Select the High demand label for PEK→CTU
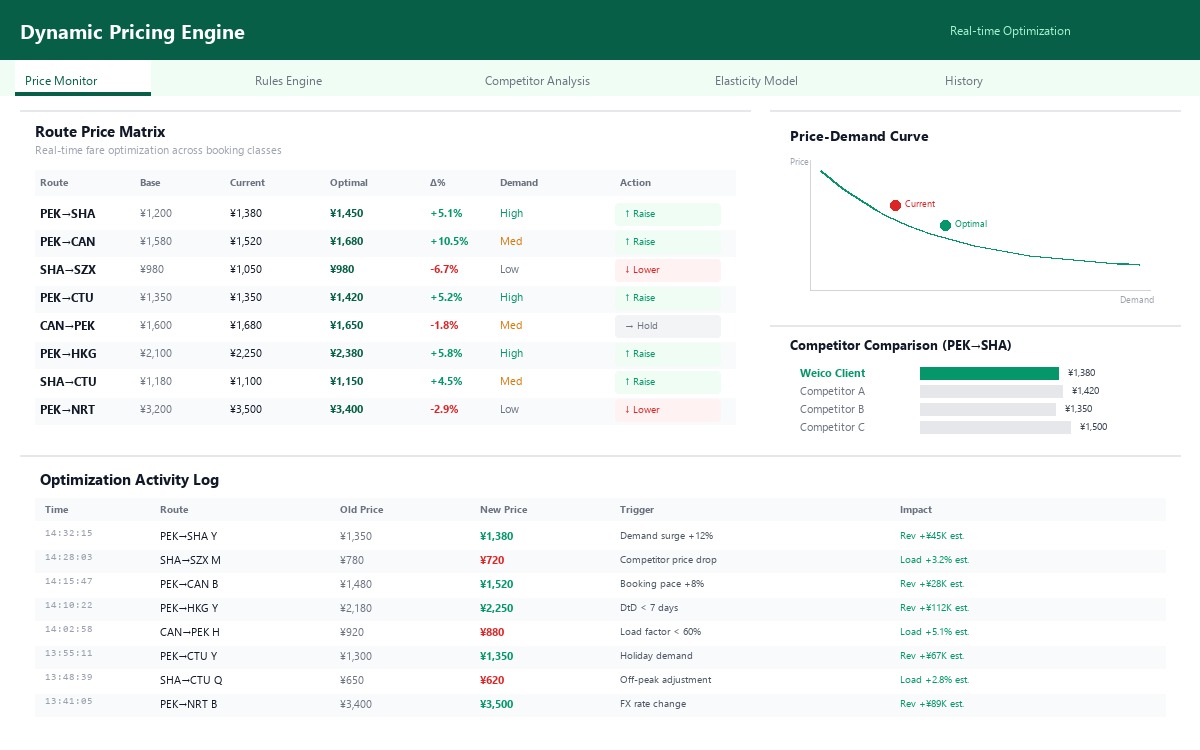 [x=511, y=297]
